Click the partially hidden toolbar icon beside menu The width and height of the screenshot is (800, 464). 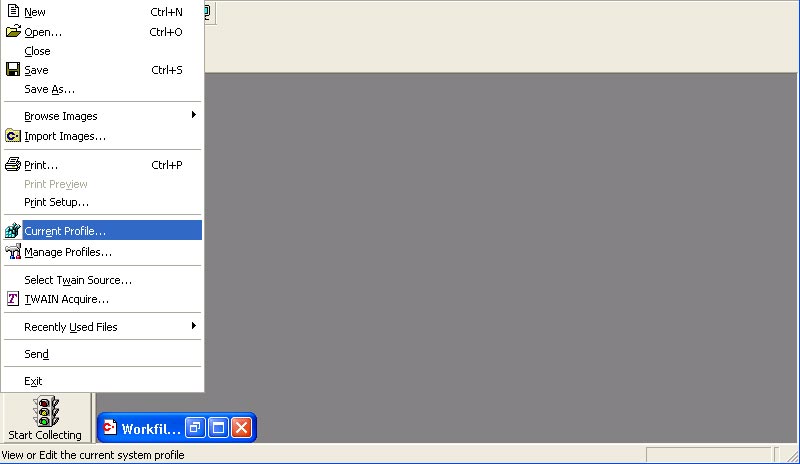pyautogui.click(x=208, y=12)
